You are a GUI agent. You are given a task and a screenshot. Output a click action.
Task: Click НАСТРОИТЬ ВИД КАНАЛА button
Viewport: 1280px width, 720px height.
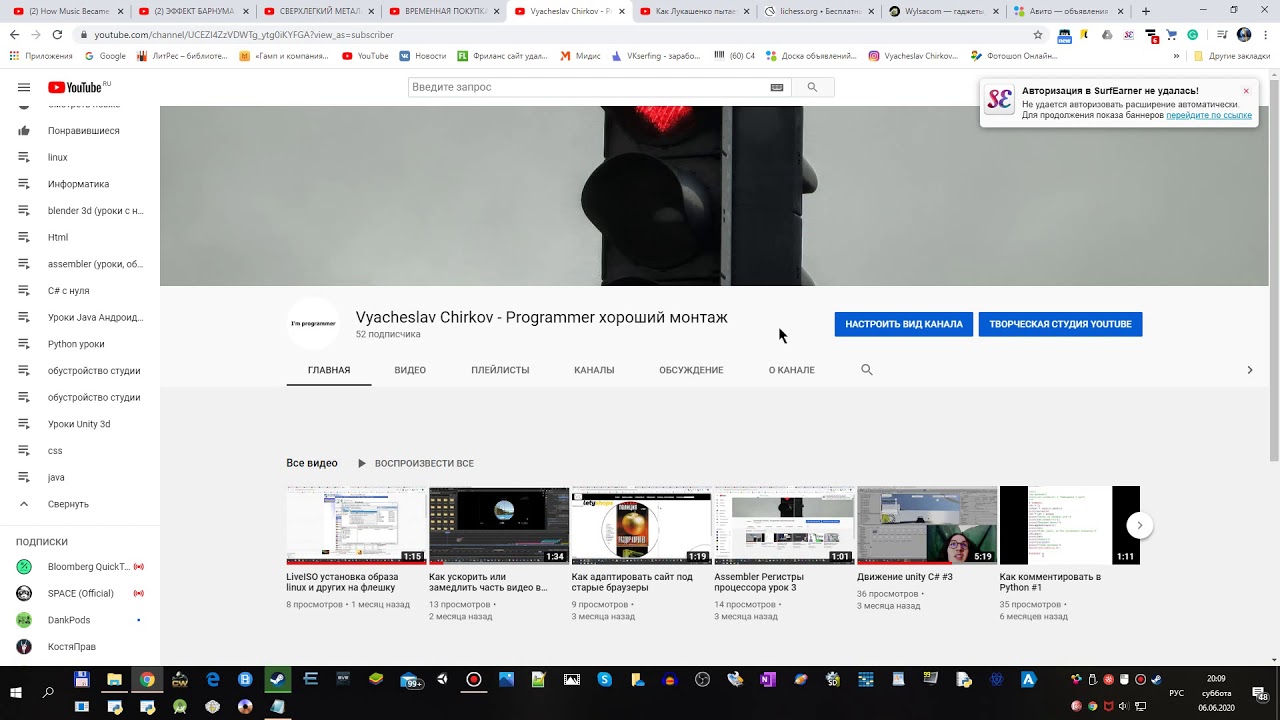coord(904,324)
